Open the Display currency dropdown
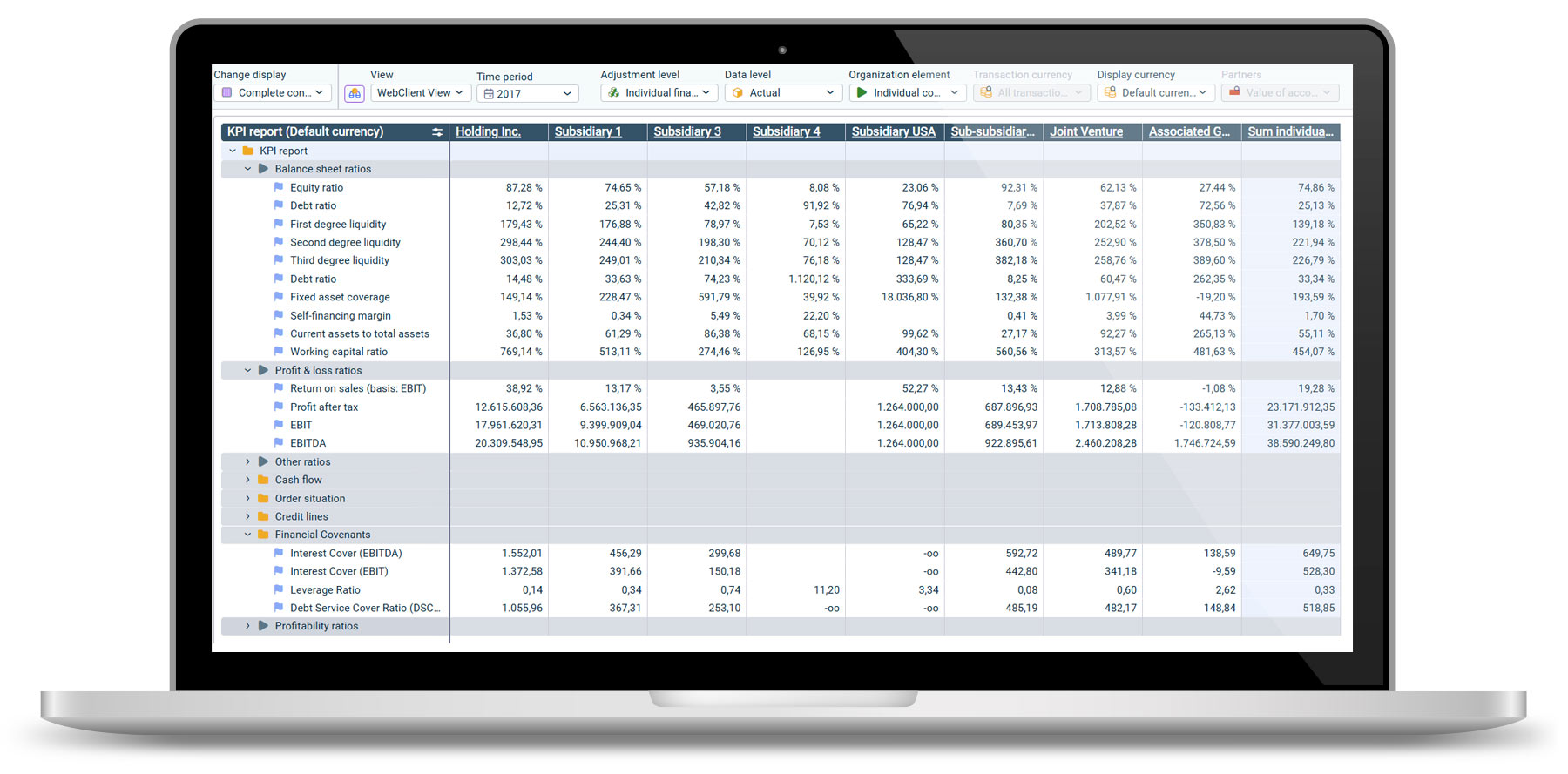Image resolution: width=1568 pixels, height=774 pixels. coord(1155,92)
